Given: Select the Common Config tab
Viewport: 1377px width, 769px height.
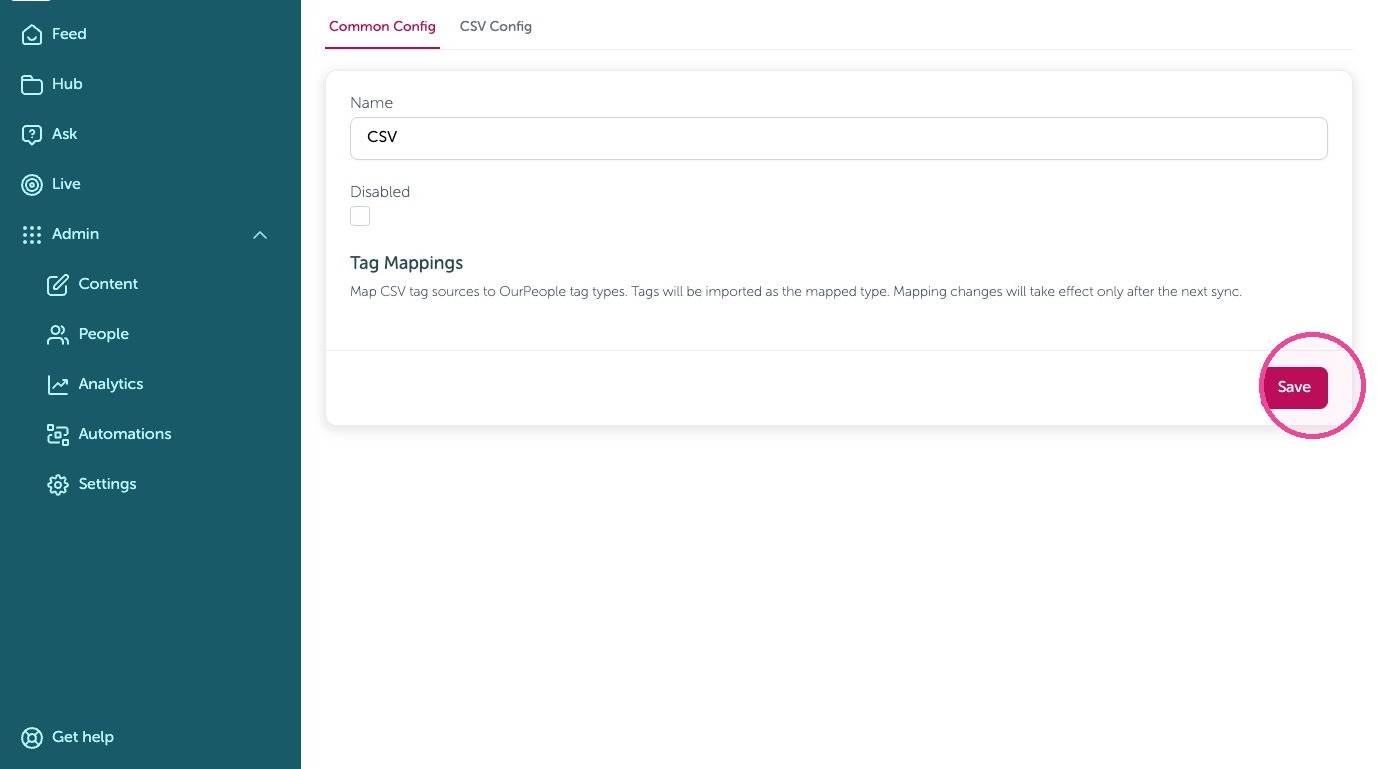Looking at the screenshot, I should click(x=382, y=27).
